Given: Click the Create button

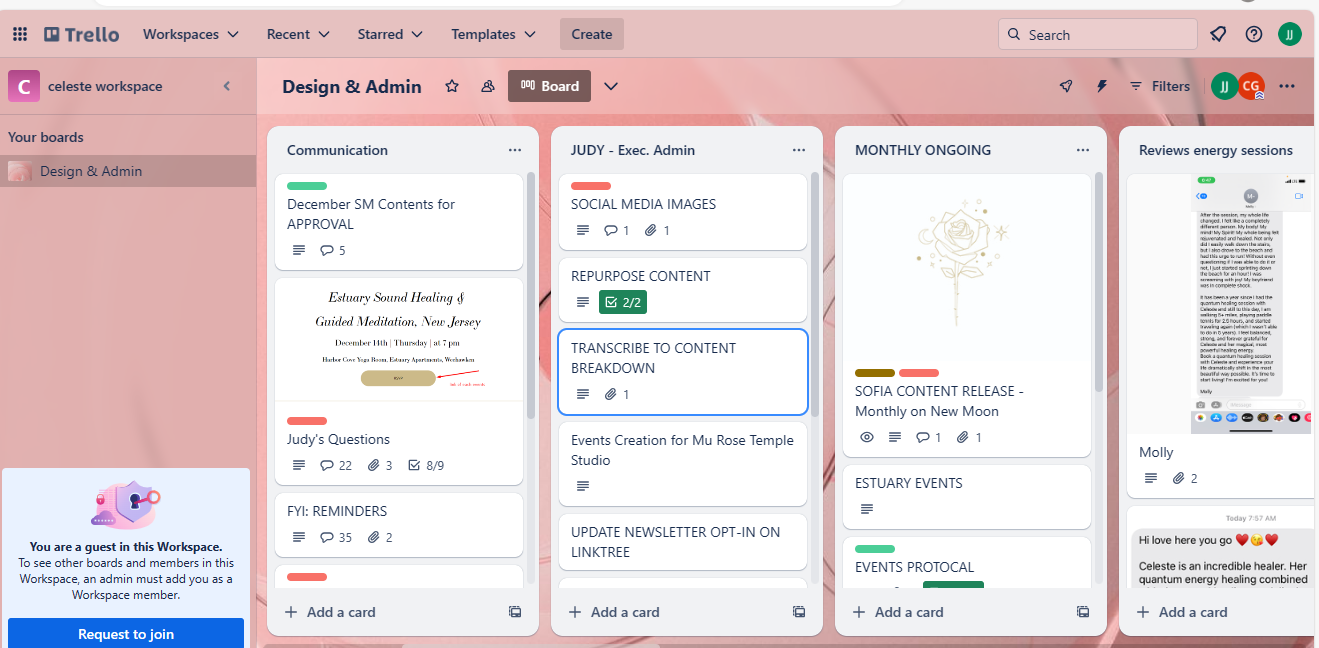Looking at the screenshot, I should click(591, 34).
